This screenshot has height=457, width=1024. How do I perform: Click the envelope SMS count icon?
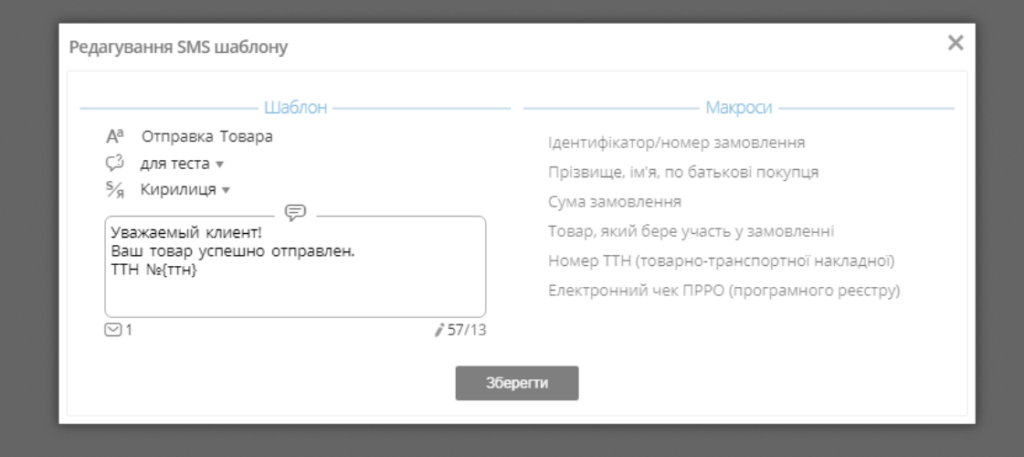coord(113,330)
